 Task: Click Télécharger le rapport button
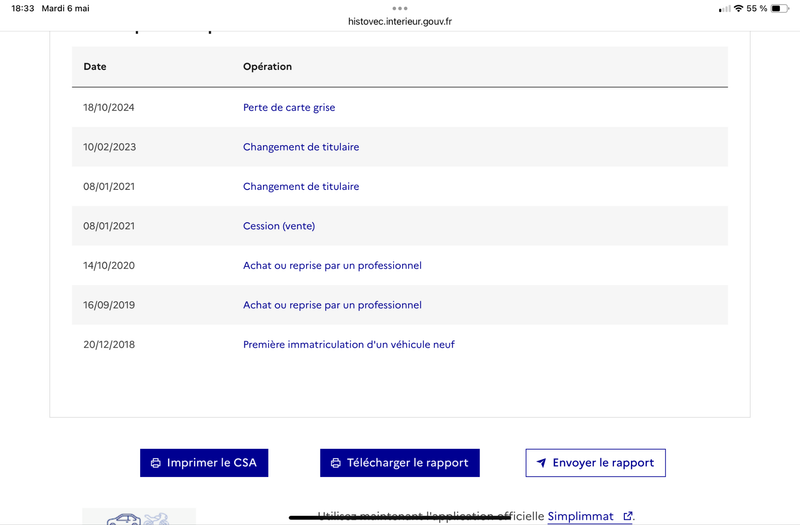pos(399,463)
